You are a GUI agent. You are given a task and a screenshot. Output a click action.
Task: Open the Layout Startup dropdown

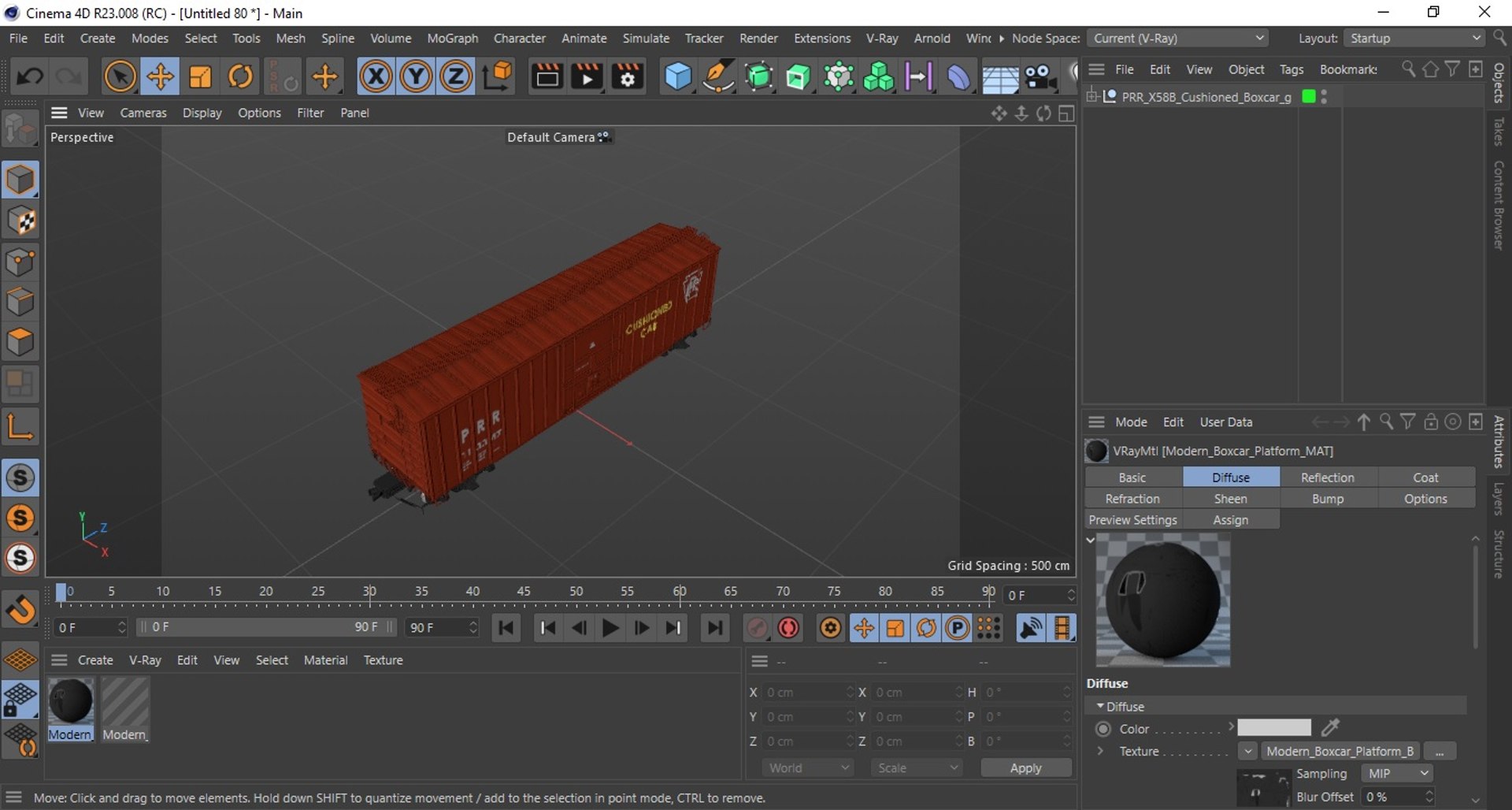click(1415, 38)
